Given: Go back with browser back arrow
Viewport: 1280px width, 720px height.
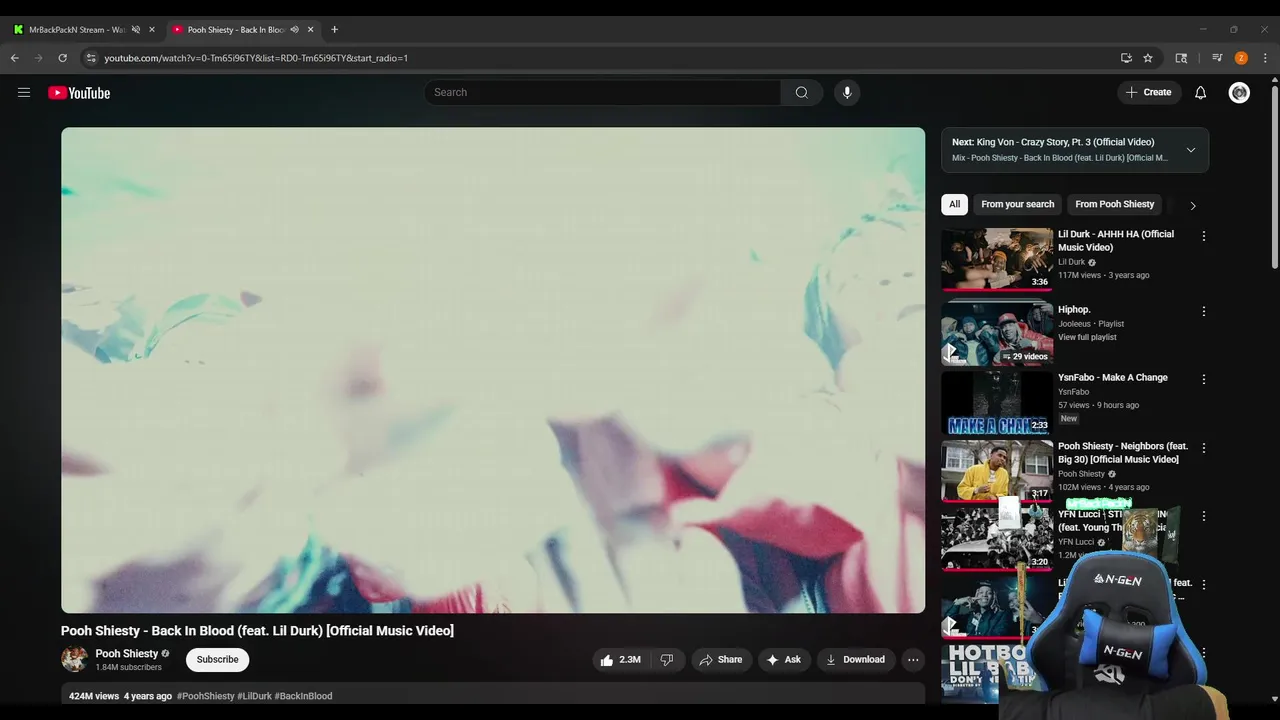Looking at the screenshot, I should click(15, 58).
